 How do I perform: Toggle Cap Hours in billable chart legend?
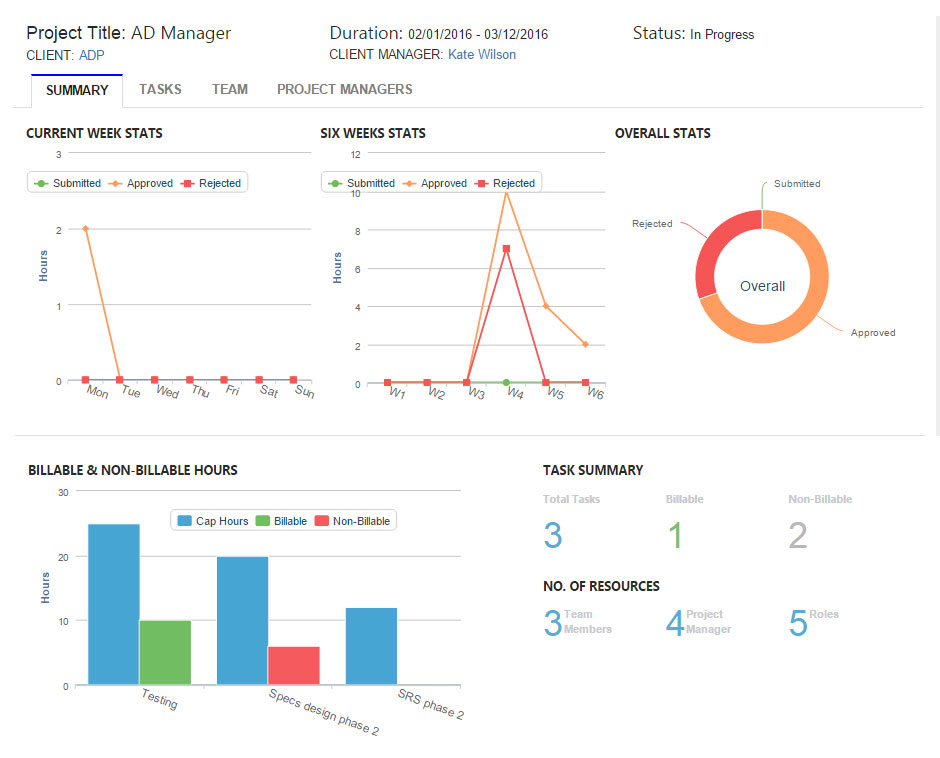[212, 521]
